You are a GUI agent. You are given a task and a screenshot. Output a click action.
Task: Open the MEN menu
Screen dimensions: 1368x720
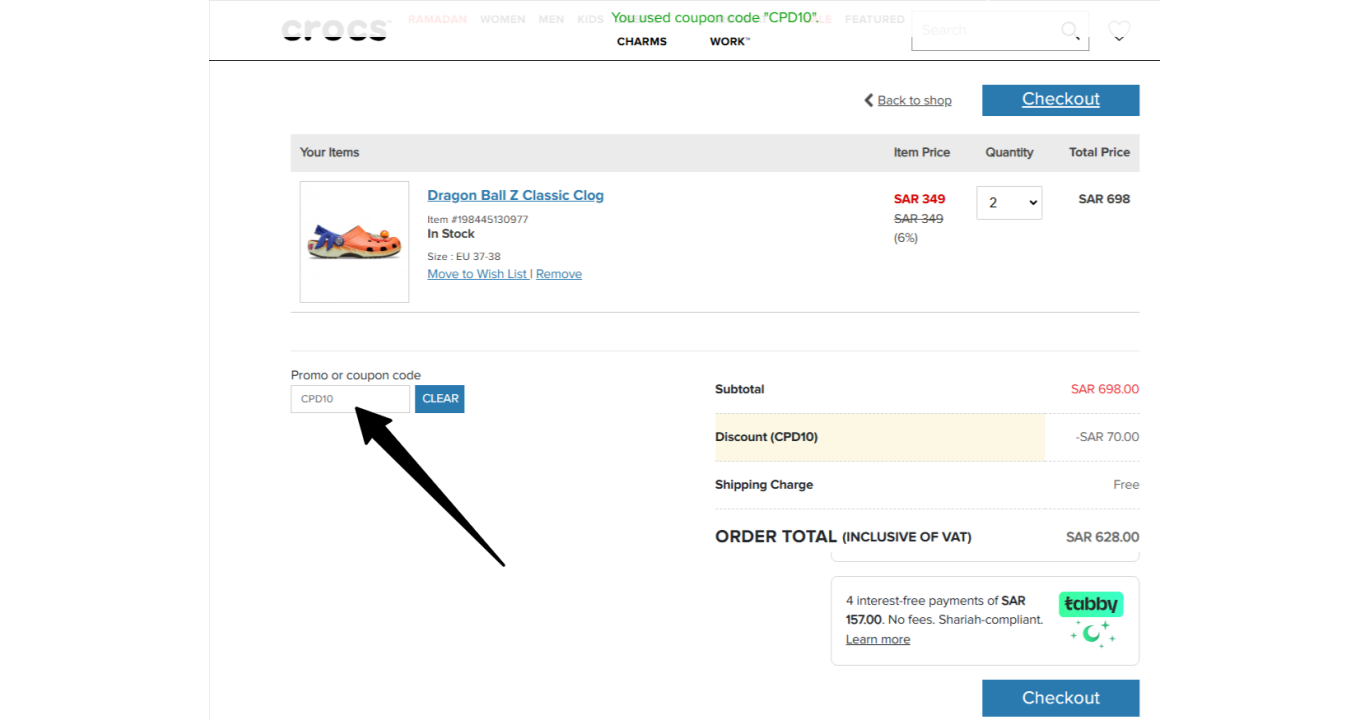pos(551,19)
